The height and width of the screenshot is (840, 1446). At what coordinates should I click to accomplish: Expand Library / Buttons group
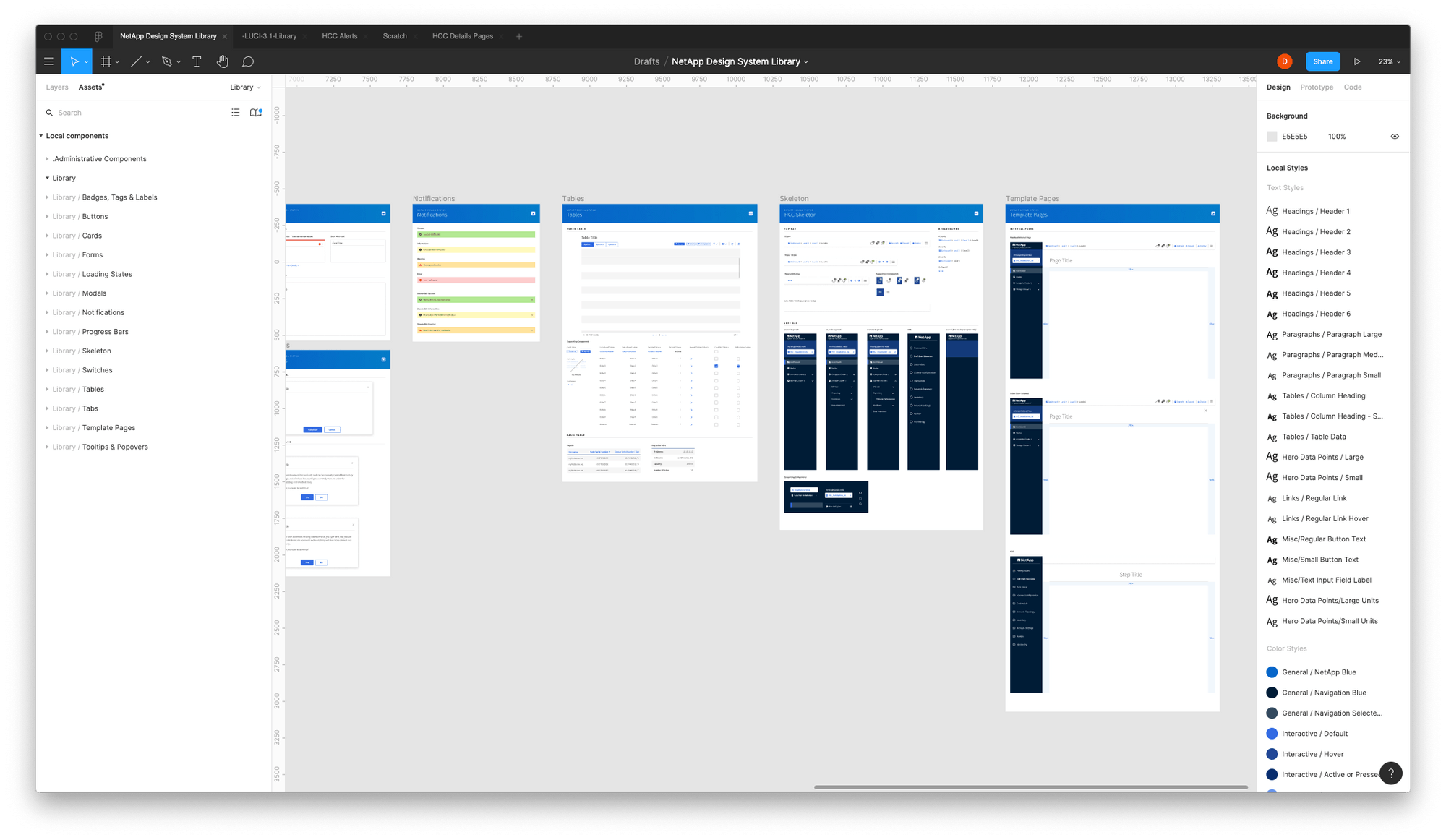[x=48, y=217]
